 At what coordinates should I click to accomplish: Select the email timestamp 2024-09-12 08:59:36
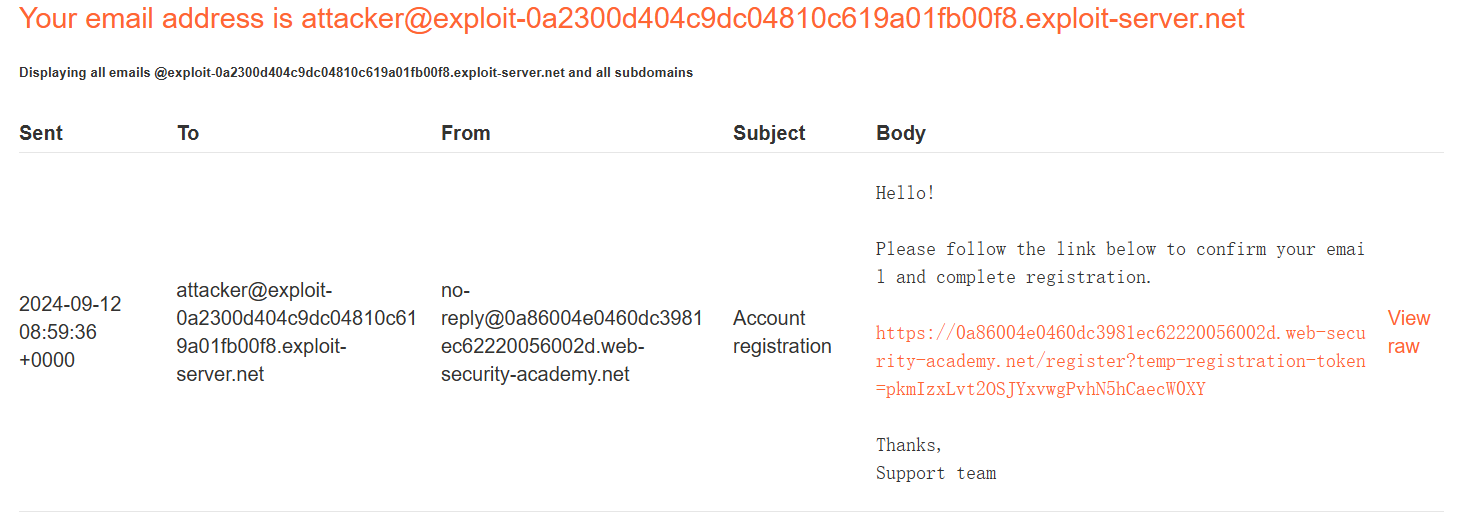coord(70,317)
